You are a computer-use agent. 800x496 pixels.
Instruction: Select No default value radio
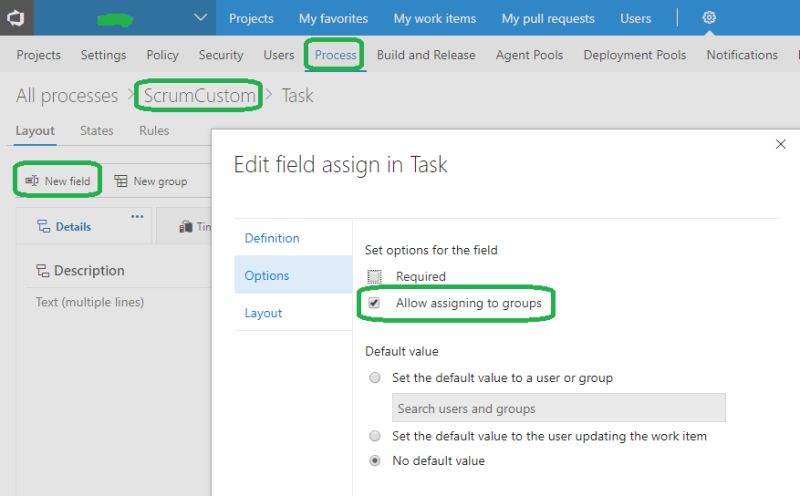point(374,461)
